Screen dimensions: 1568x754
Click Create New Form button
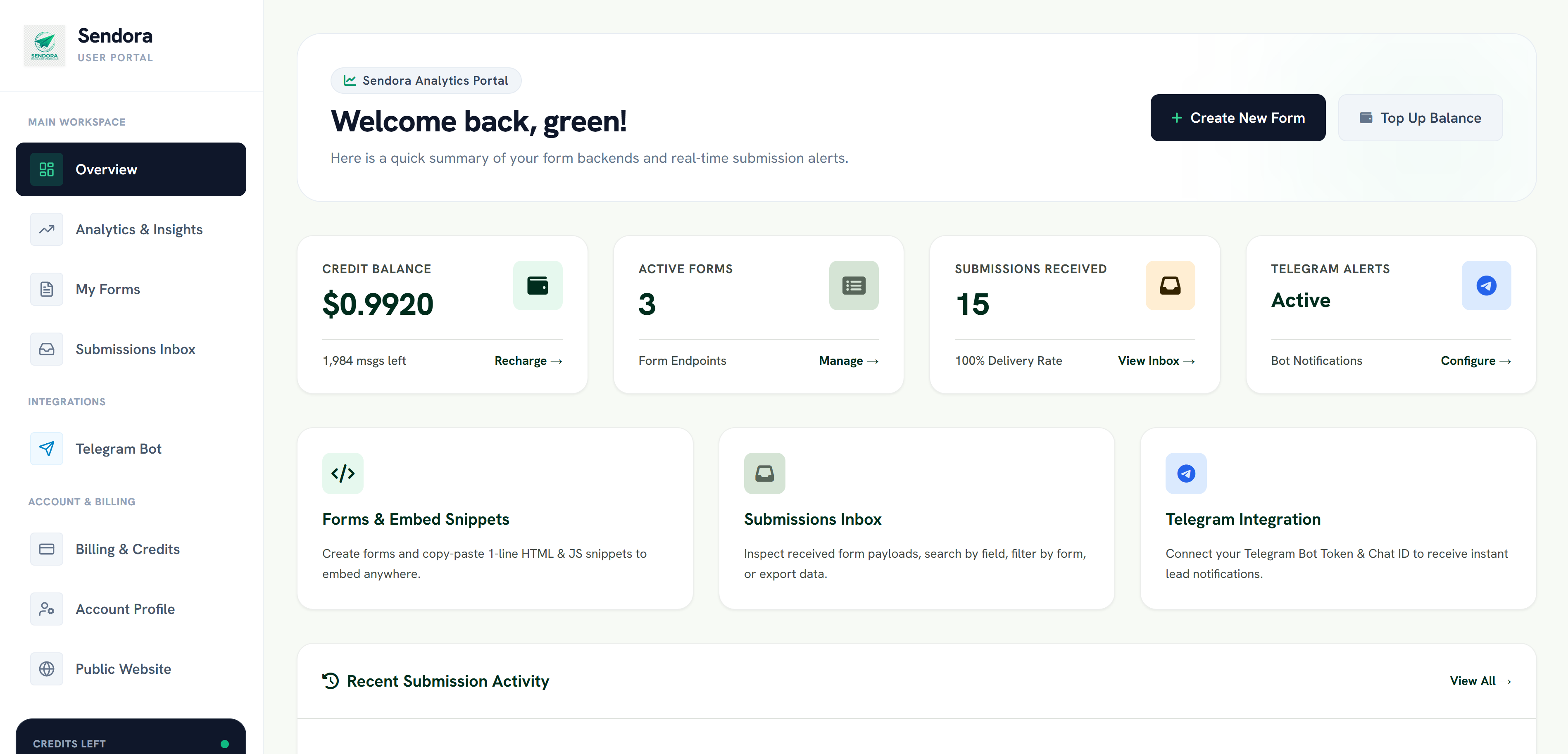tap(1237, 117)
